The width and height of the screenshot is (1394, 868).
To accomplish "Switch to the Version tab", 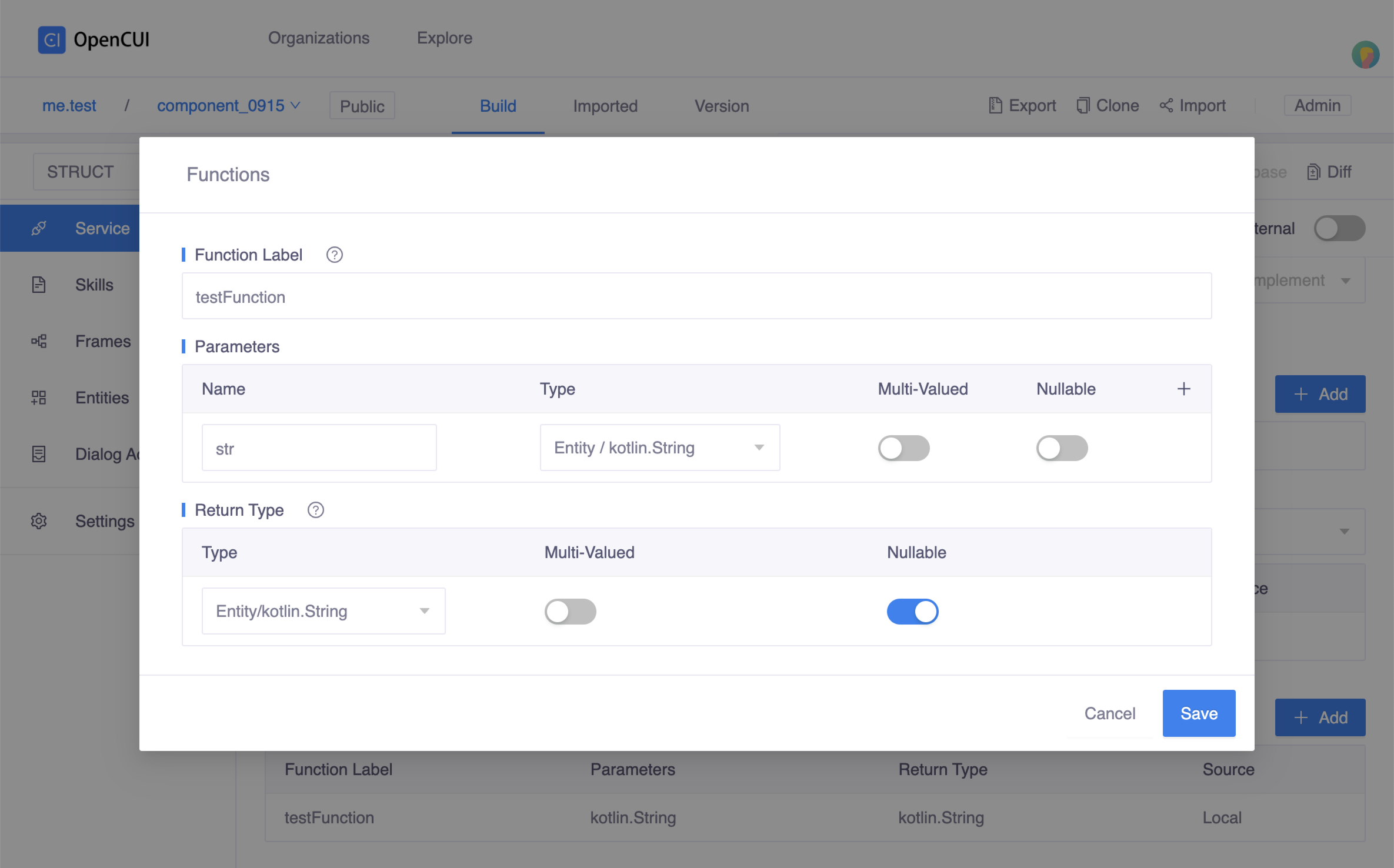I will (722, 106).
